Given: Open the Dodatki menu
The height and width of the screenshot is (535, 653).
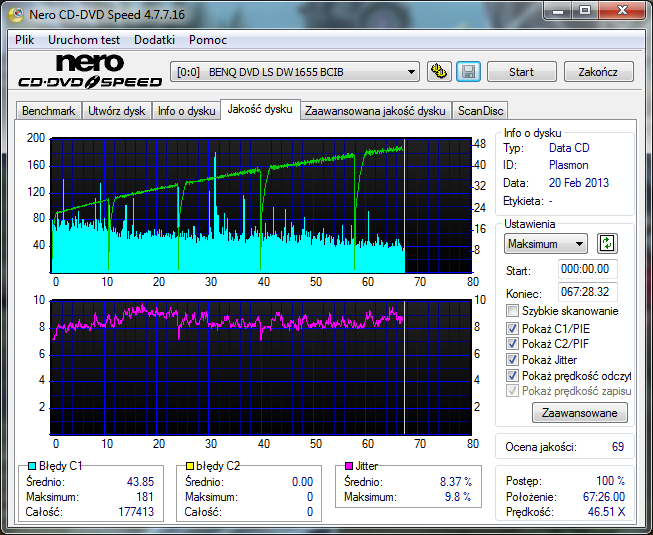Looking at the screenshot, I should point(154,40).
